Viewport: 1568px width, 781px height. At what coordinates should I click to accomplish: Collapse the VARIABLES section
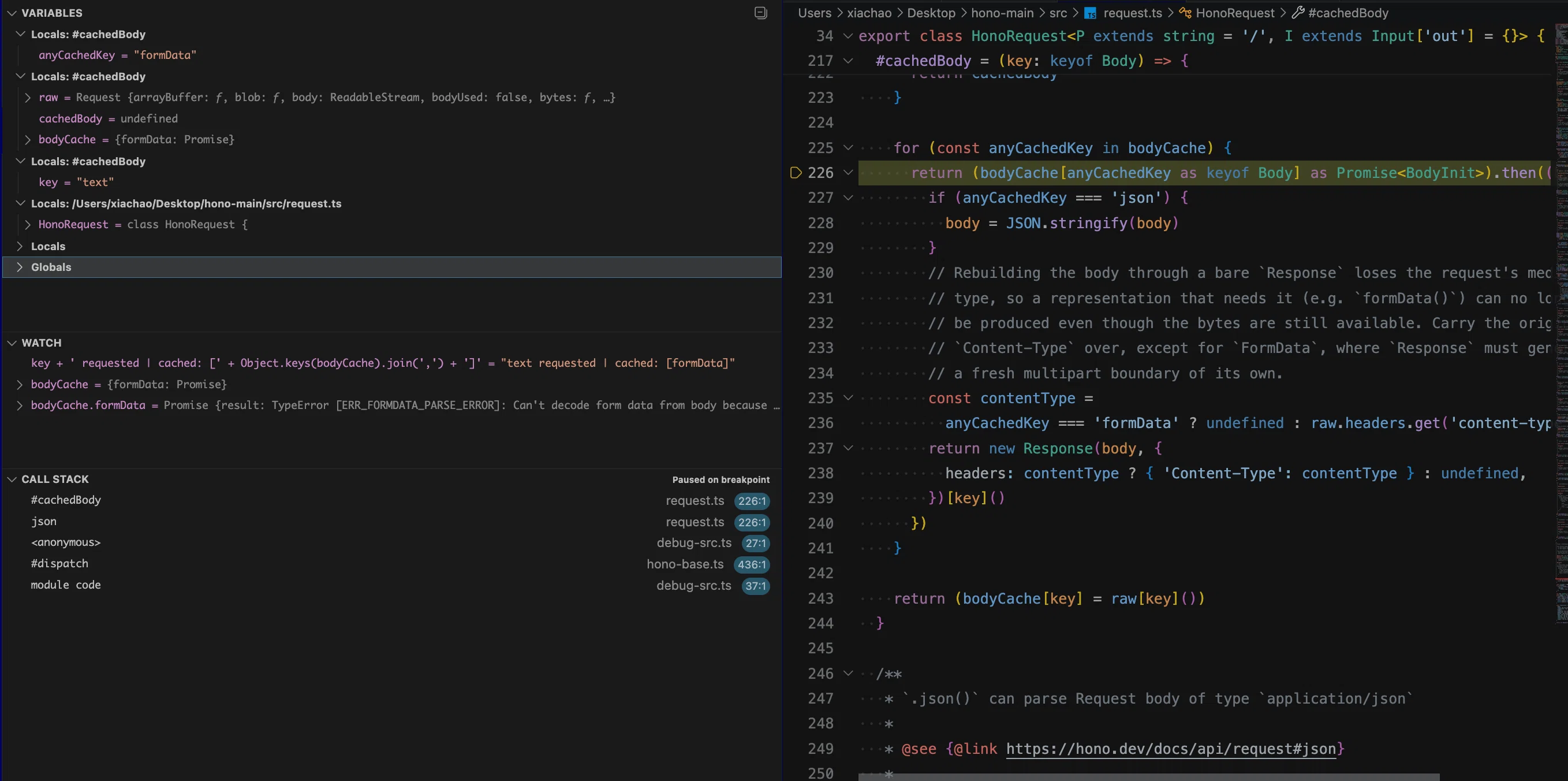[12, 13]
